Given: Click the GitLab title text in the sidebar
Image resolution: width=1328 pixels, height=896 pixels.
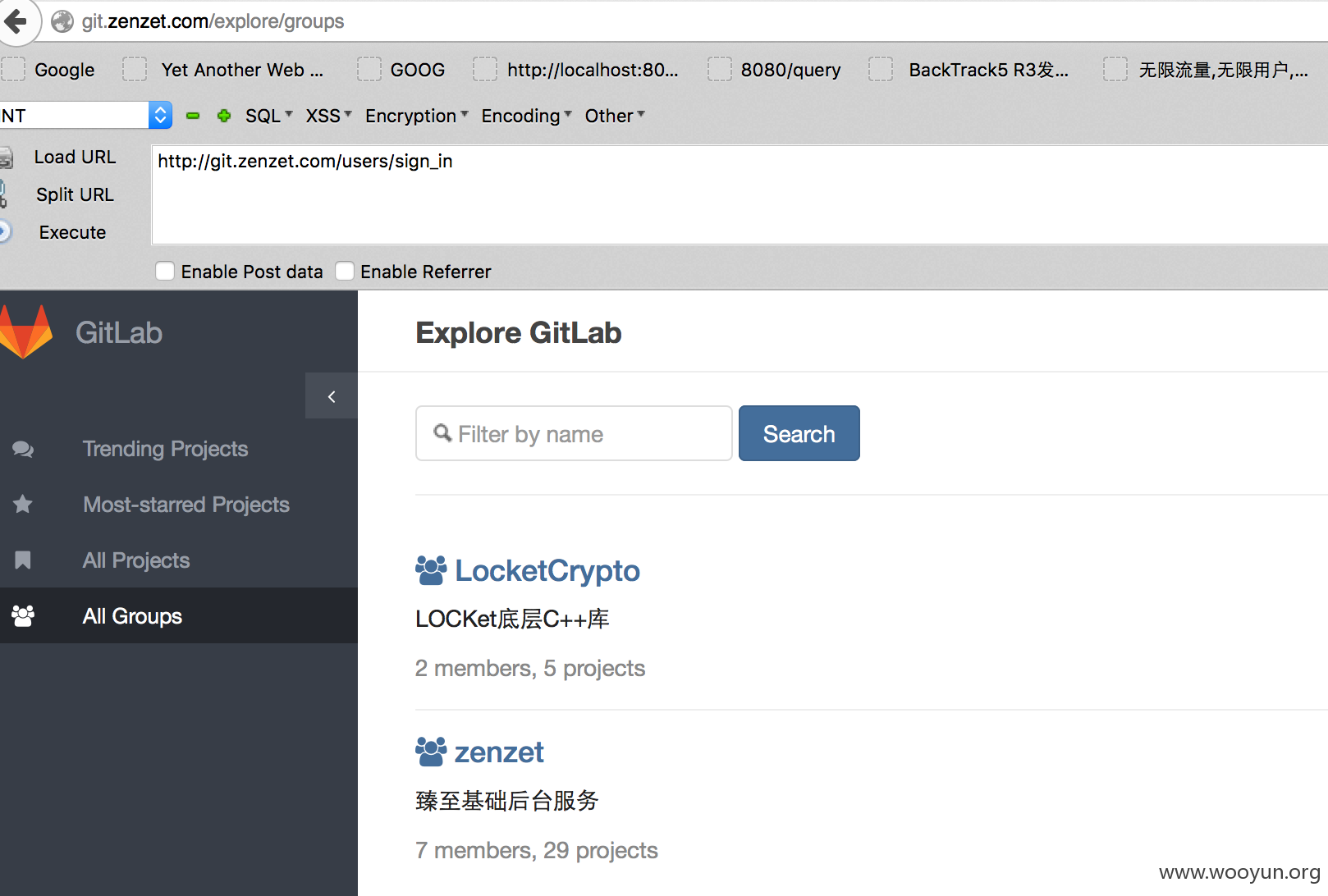Looking at the screenshot, I should point(119,332).
